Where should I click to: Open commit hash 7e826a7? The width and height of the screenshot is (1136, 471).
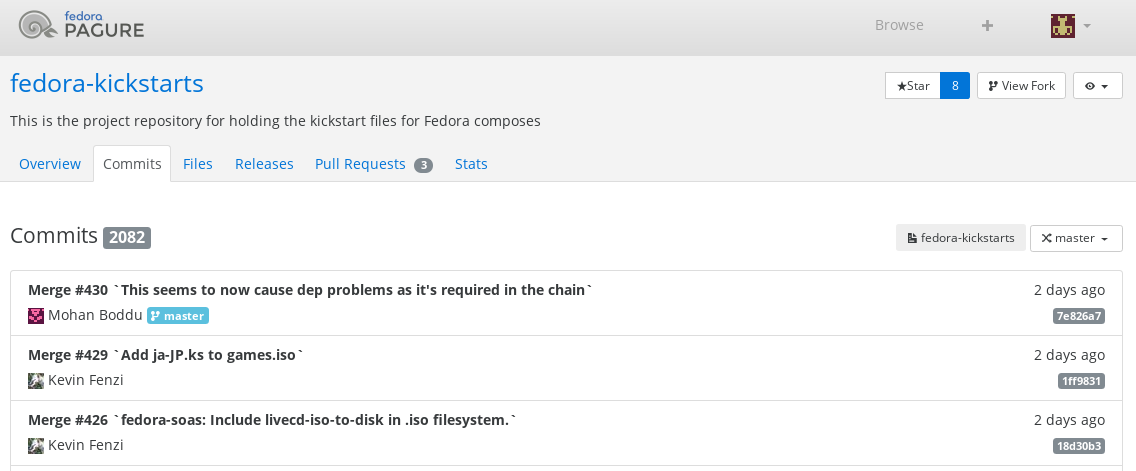[x=1078, y=316]
